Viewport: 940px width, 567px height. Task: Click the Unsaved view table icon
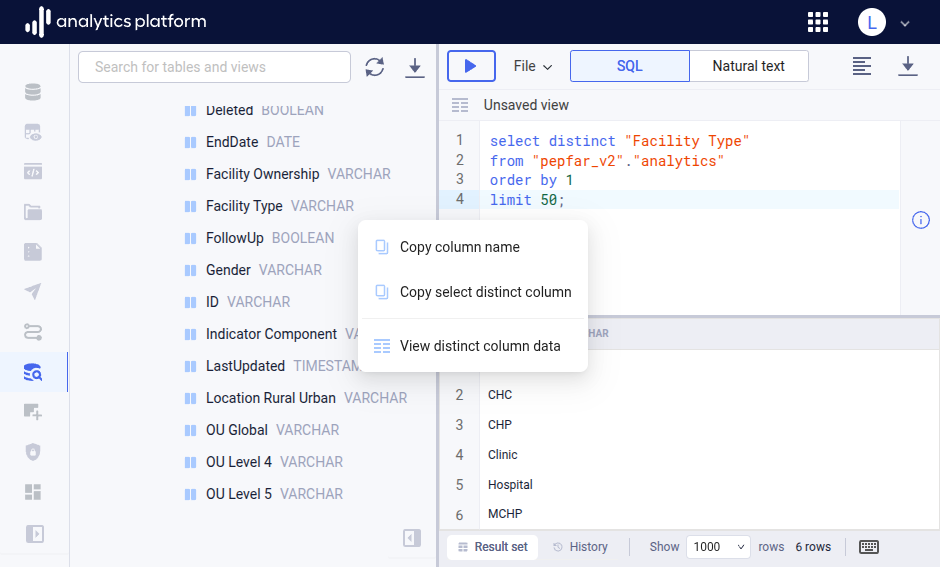pos(460,105)
